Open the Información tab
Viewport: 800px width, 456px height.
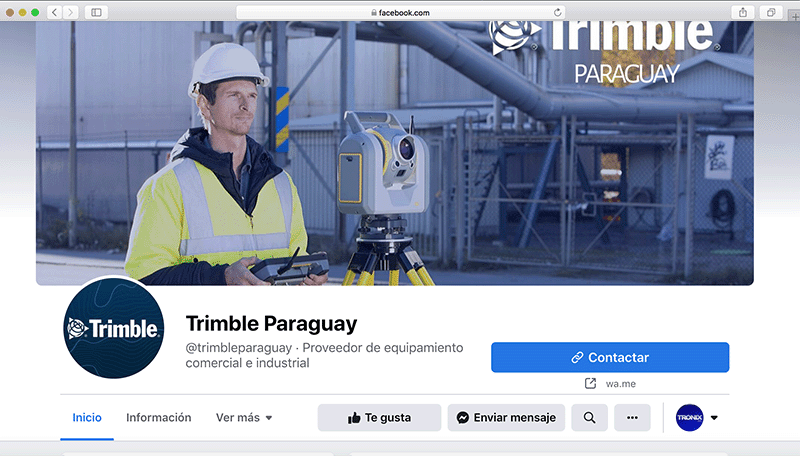click(159, 418)
